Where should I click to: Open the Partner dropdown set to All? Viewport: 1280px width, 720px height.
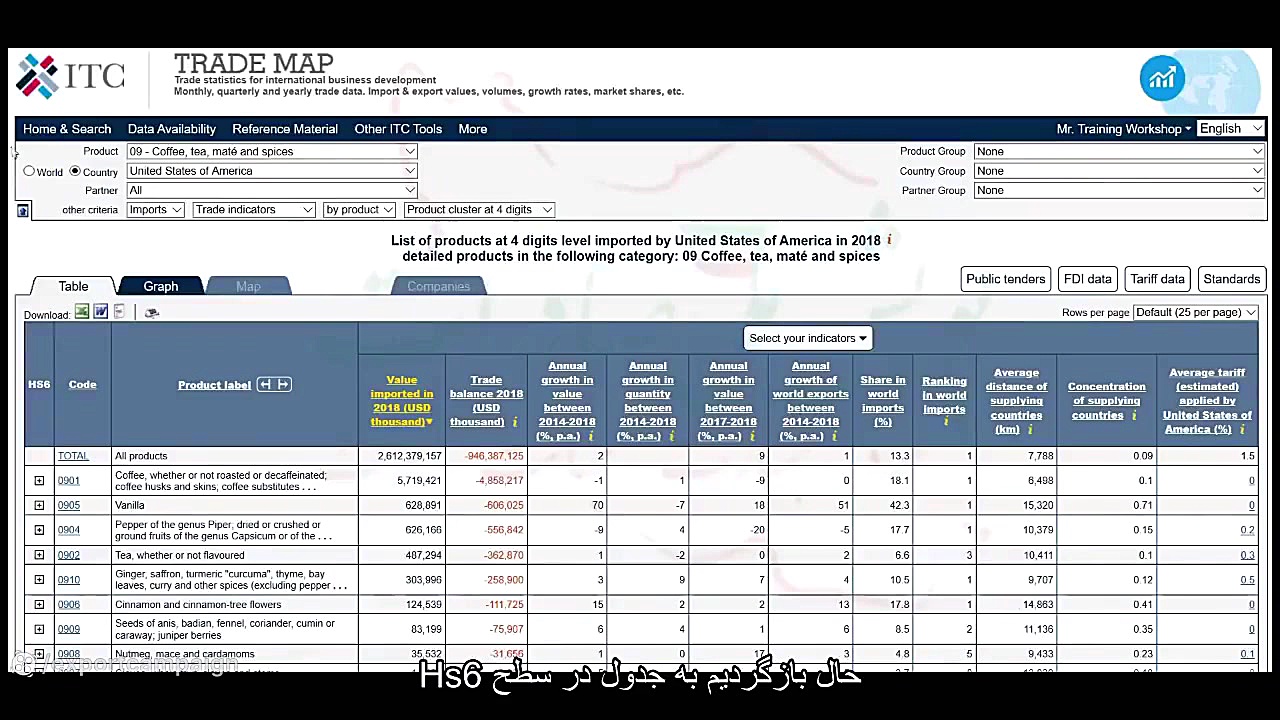coord(272,190)
